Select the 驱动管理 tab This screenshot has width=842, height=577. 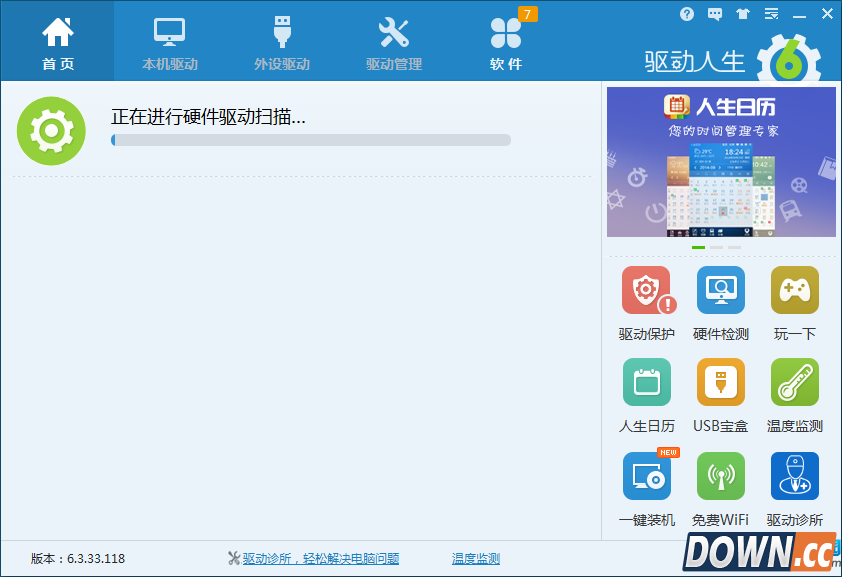tap(393, 42)
